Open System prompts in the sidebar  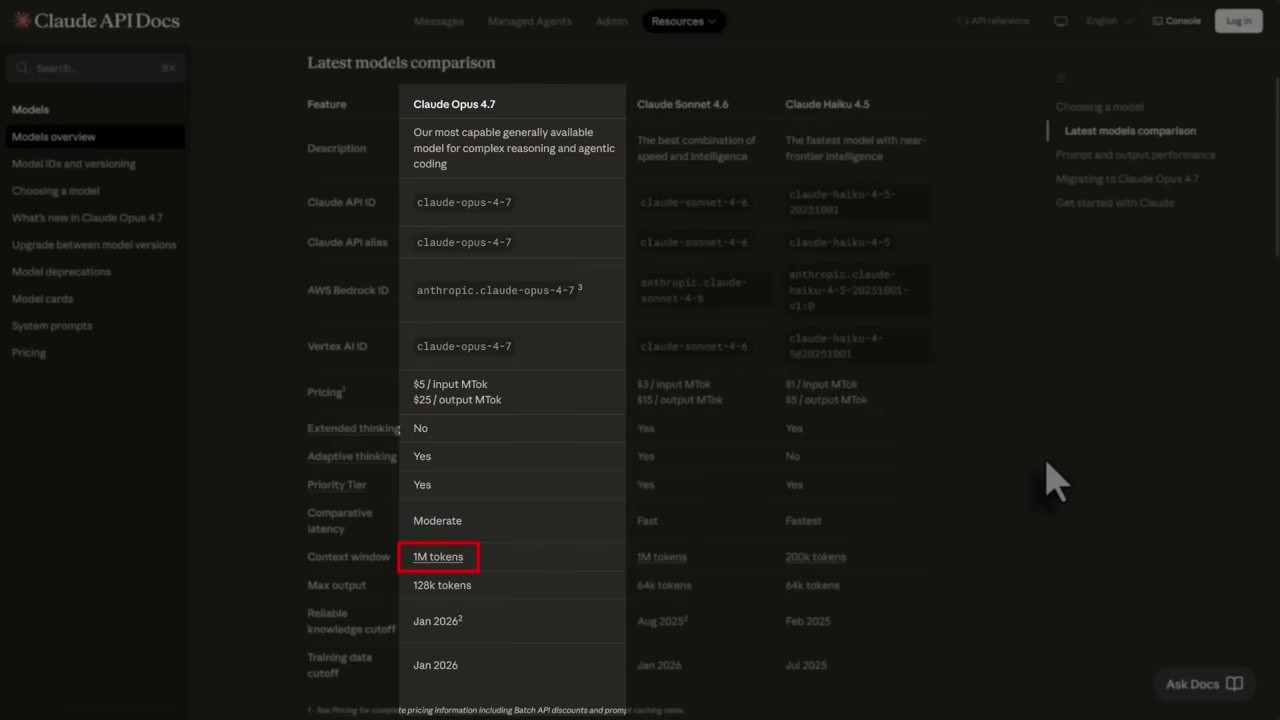(x=52, y=326)
